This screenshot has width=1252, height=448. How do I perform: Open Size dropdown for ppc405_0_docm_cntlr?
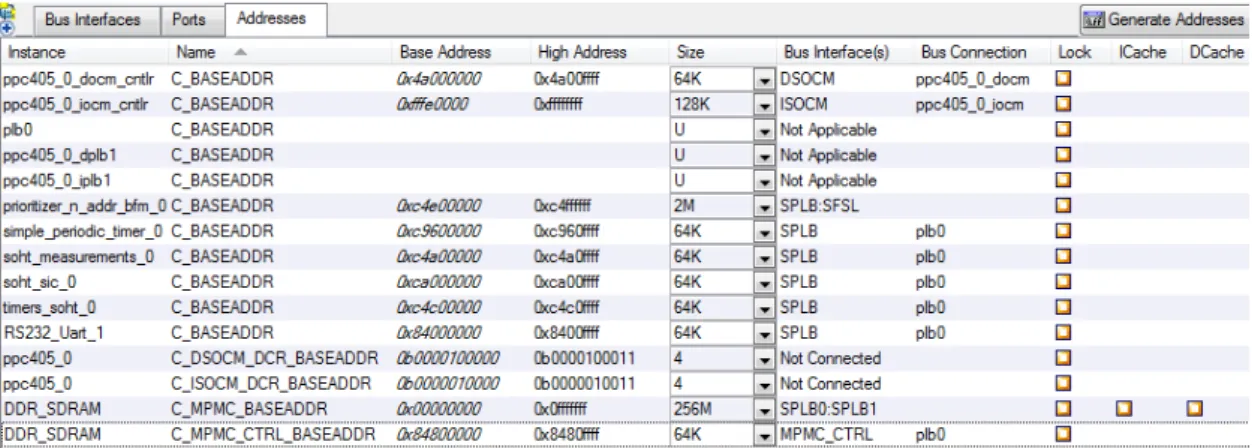pyautogui.click(x=765, y=79)
